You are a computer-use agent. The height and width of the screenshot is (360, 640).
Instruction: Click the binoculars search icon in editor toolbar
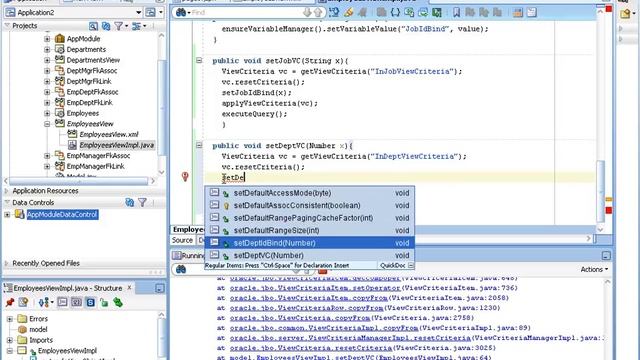tap(180, 12)
